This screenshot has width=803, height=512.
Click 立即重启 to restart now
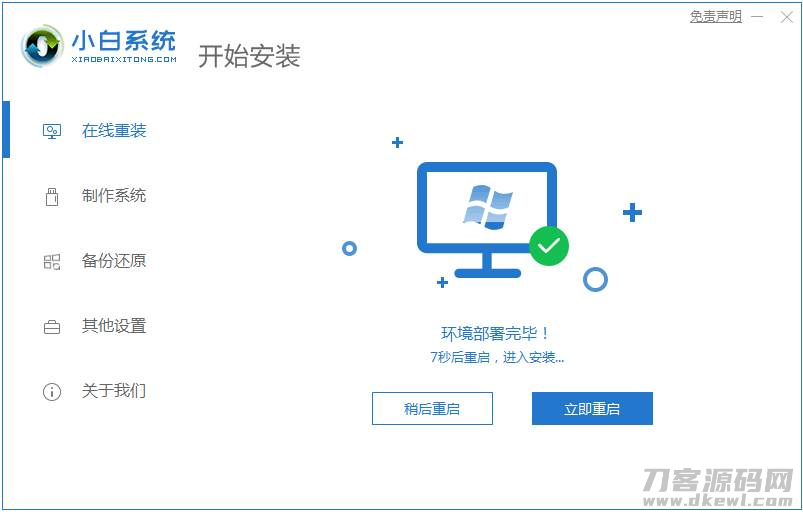[592, 409]
